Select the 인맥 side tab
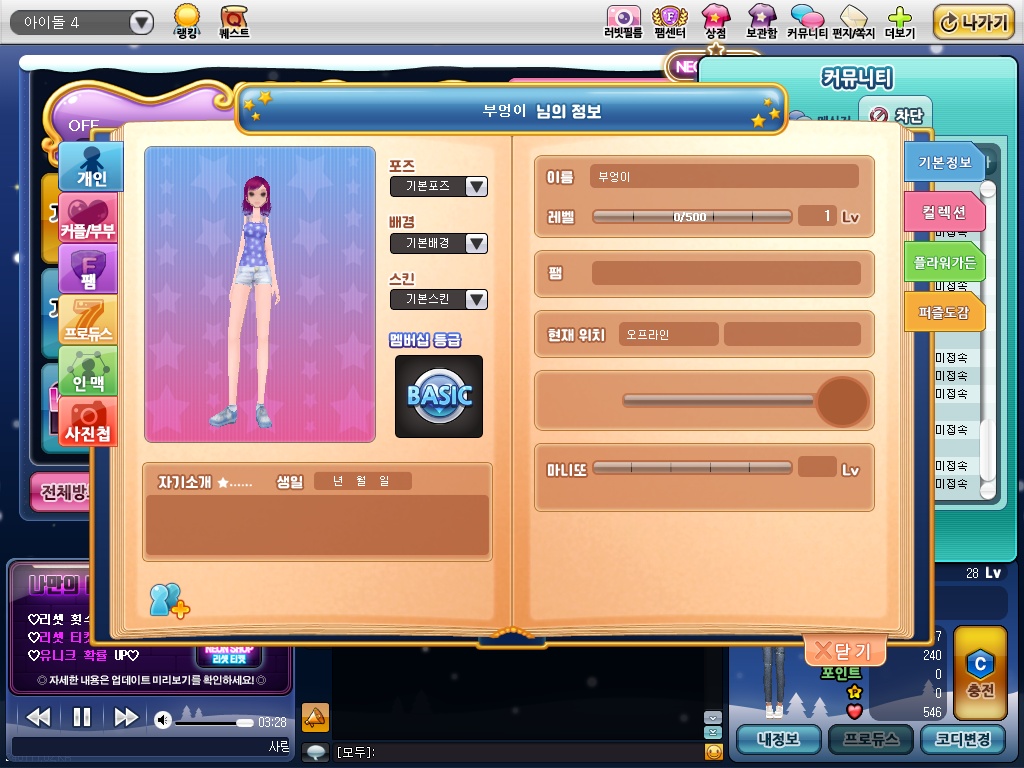The height and width of the screenshot is (768, 1024). [88, 370]
